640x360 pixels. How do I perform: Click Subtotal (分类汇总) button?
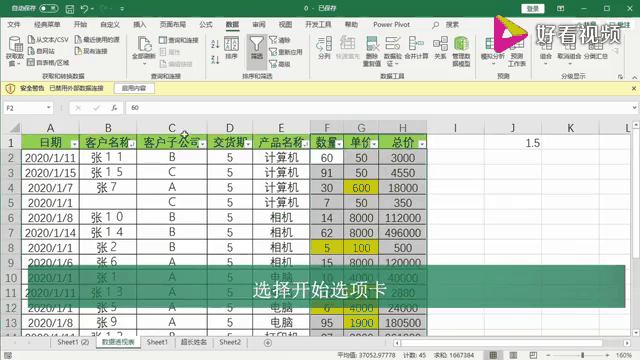(x=596, y=48)
